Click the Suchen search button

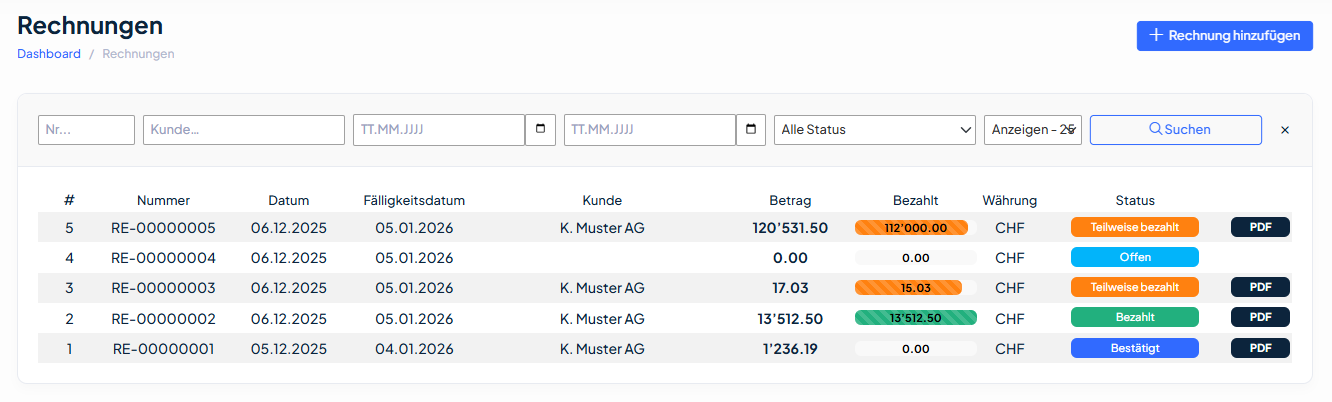click(1175, 130)
